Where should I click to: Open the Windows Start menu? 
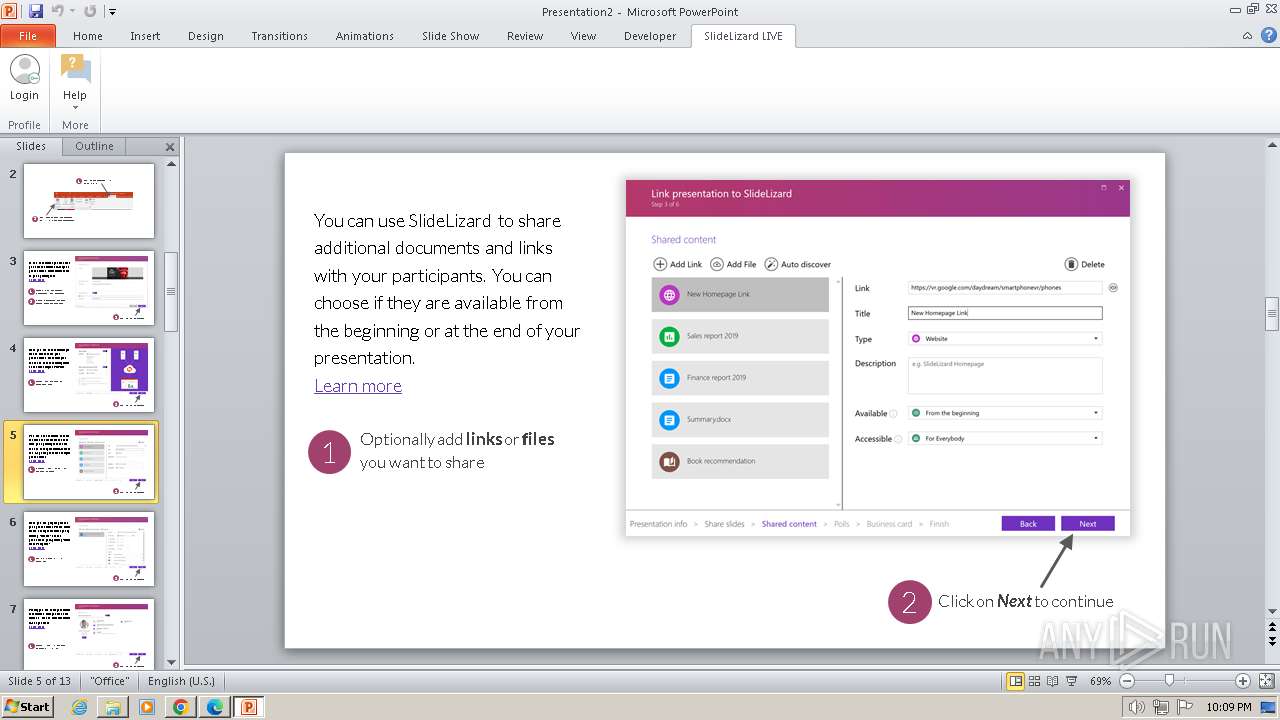[27, 706]
